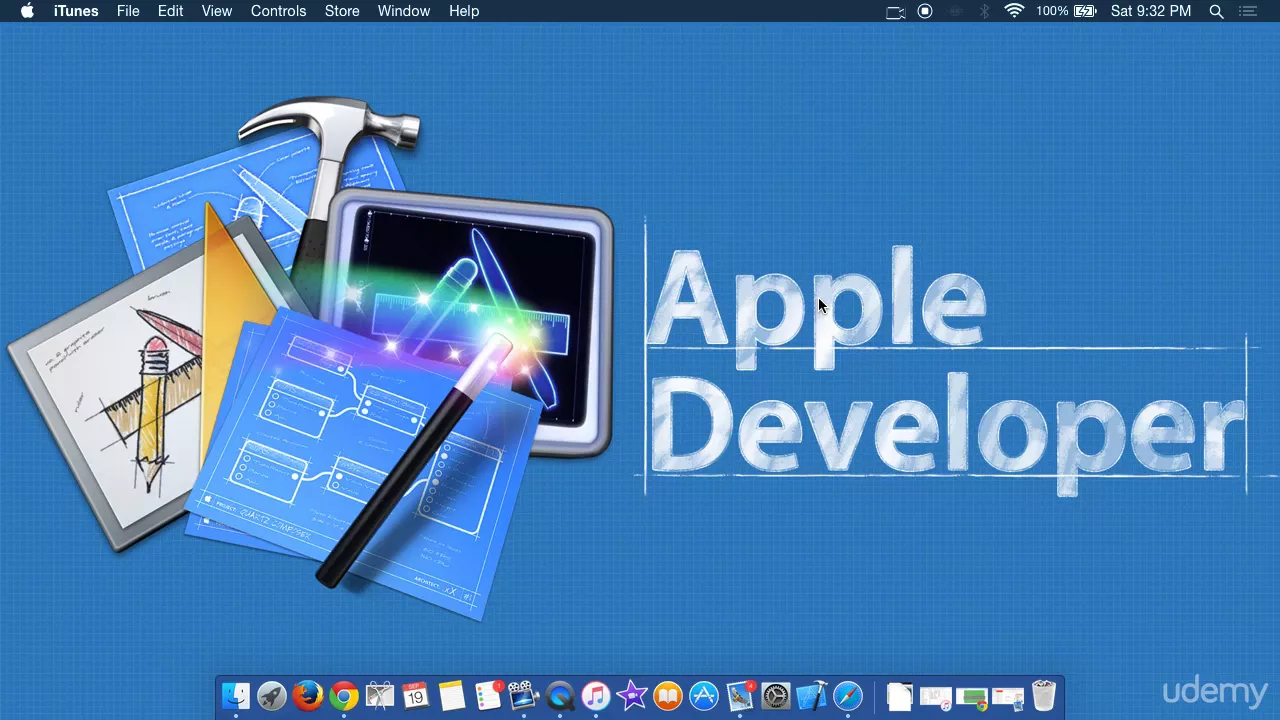Open Calendar from the dock
Screen dimensions: 1280x720
[x=416, y=696]
